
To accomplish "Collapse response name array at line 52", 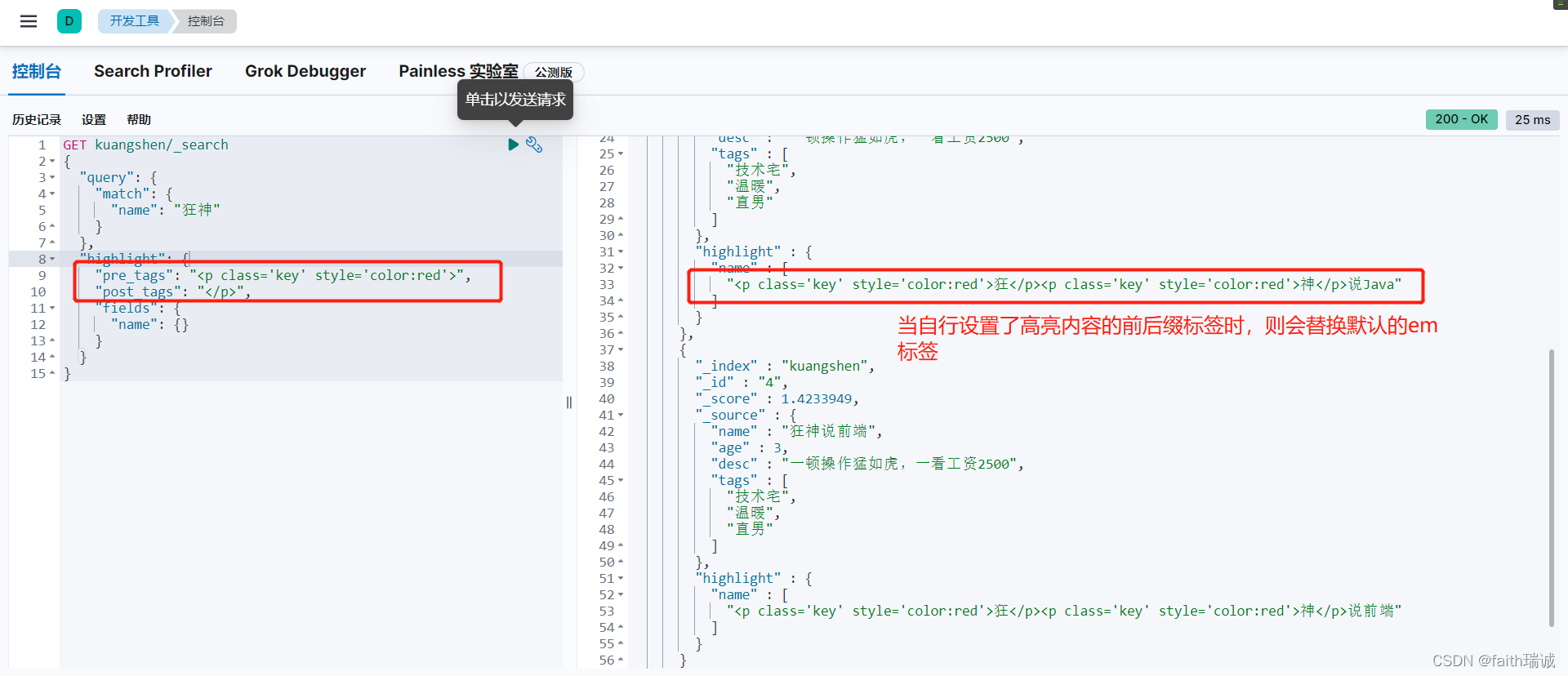I will 621,595.
